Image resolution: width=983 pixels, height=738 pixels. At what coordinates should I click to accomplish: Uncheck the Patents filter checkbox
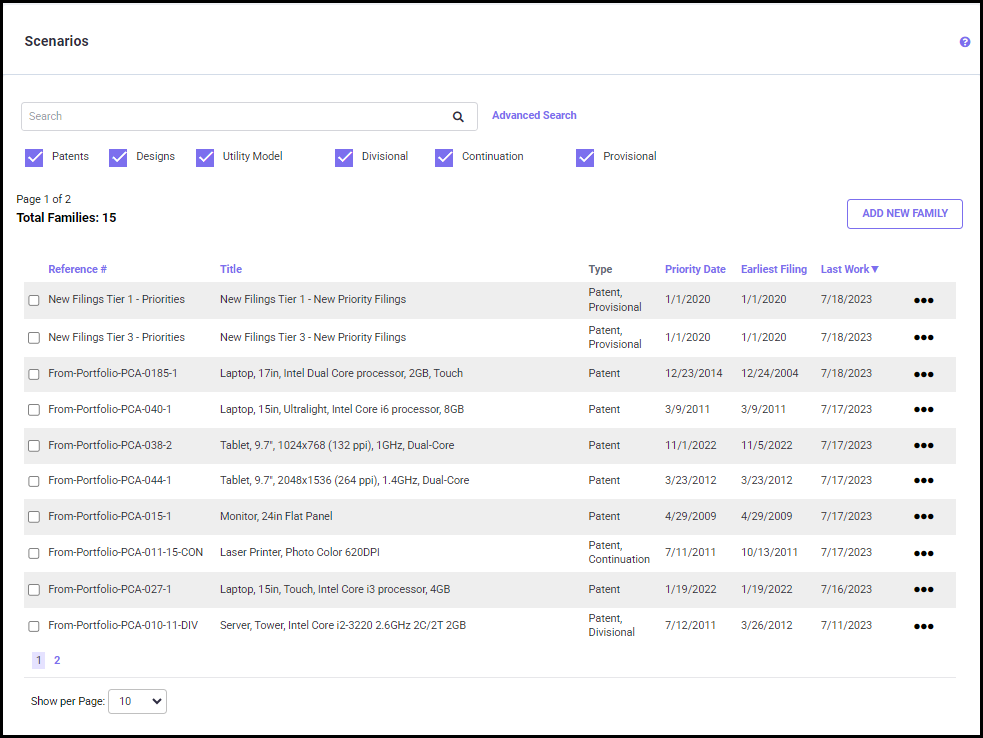click(34, 157)
